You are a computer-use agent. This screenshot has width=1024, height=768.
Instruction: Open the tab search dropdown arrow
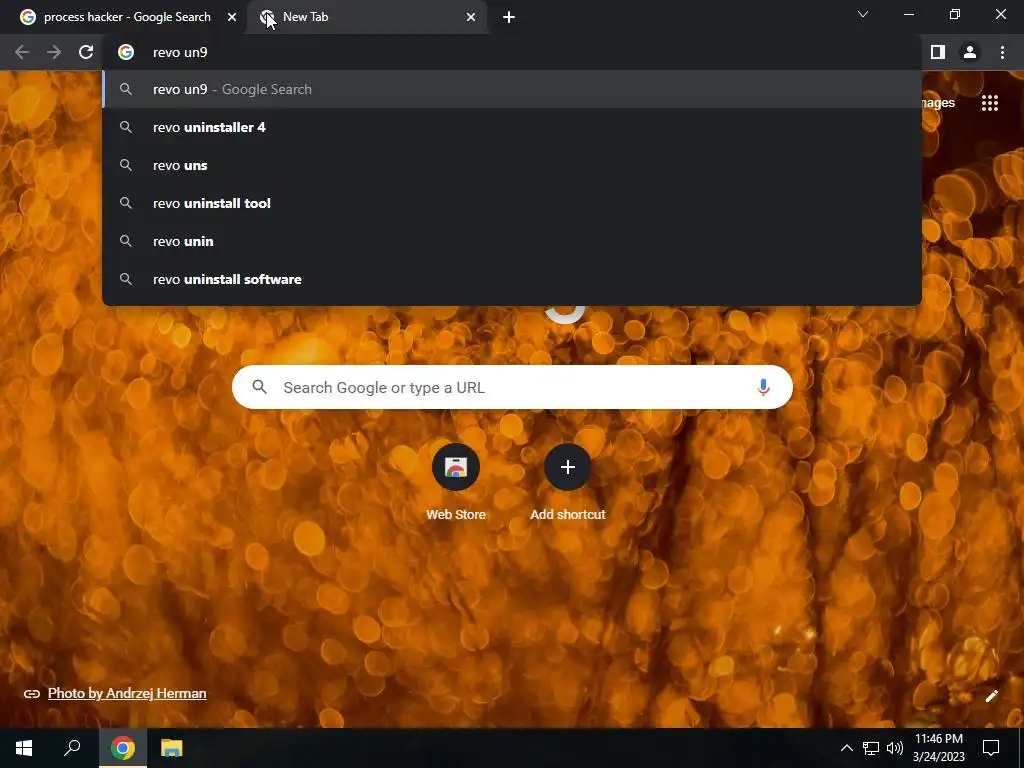863,14
